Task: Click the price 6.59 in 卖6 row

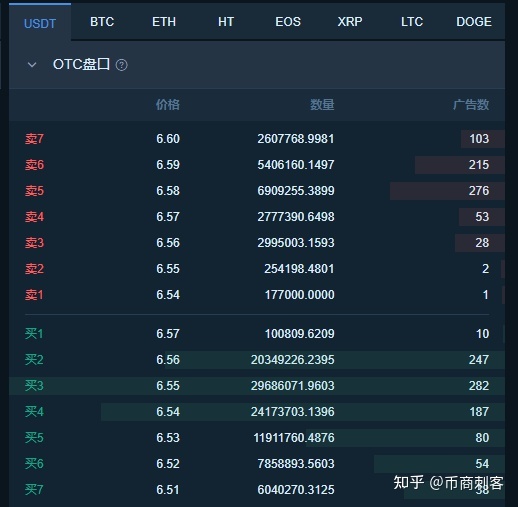Action: pos(168,165)
